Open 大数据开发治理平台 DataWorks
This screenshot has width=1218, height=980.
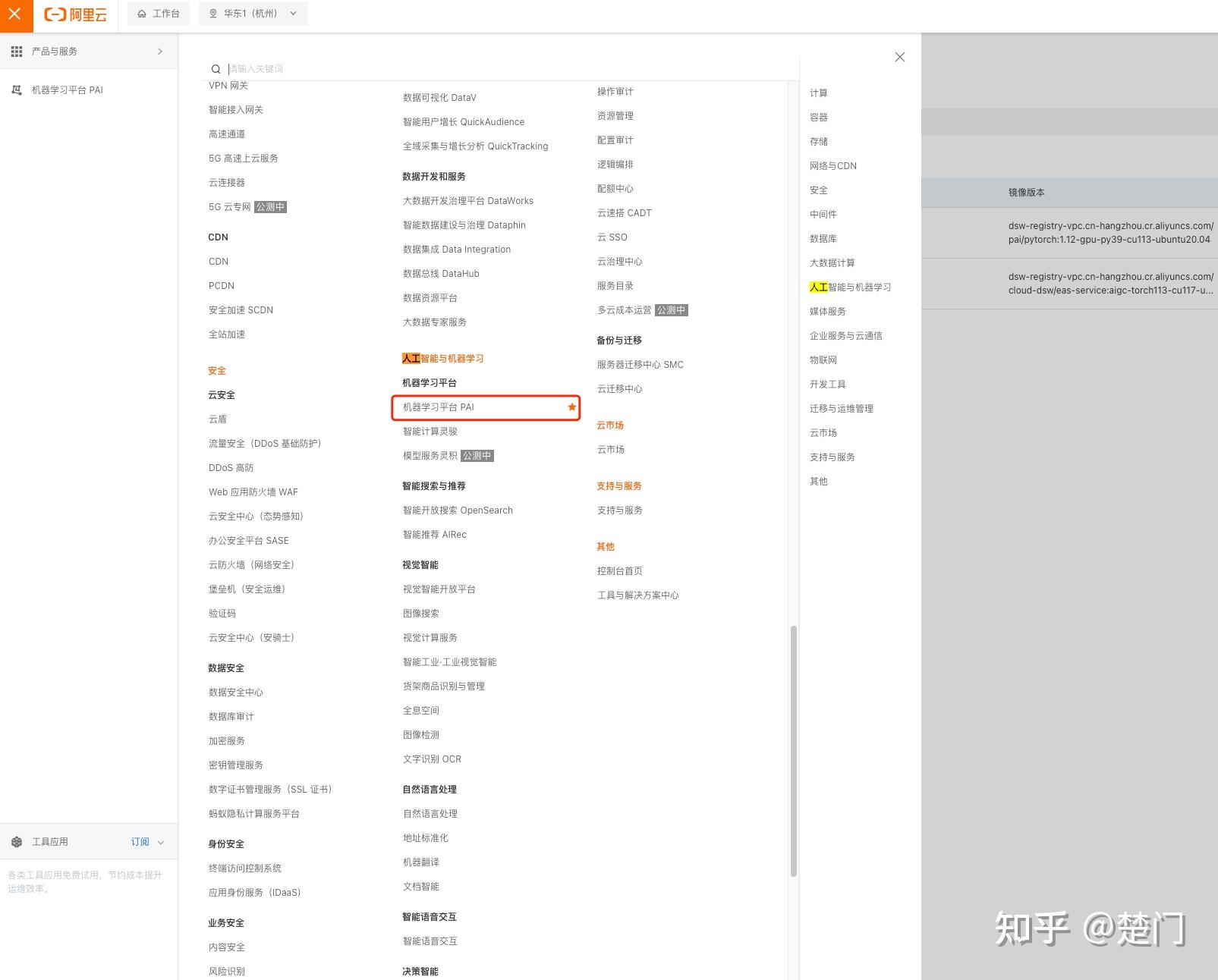pyautogui.click(x=467, y=200)
